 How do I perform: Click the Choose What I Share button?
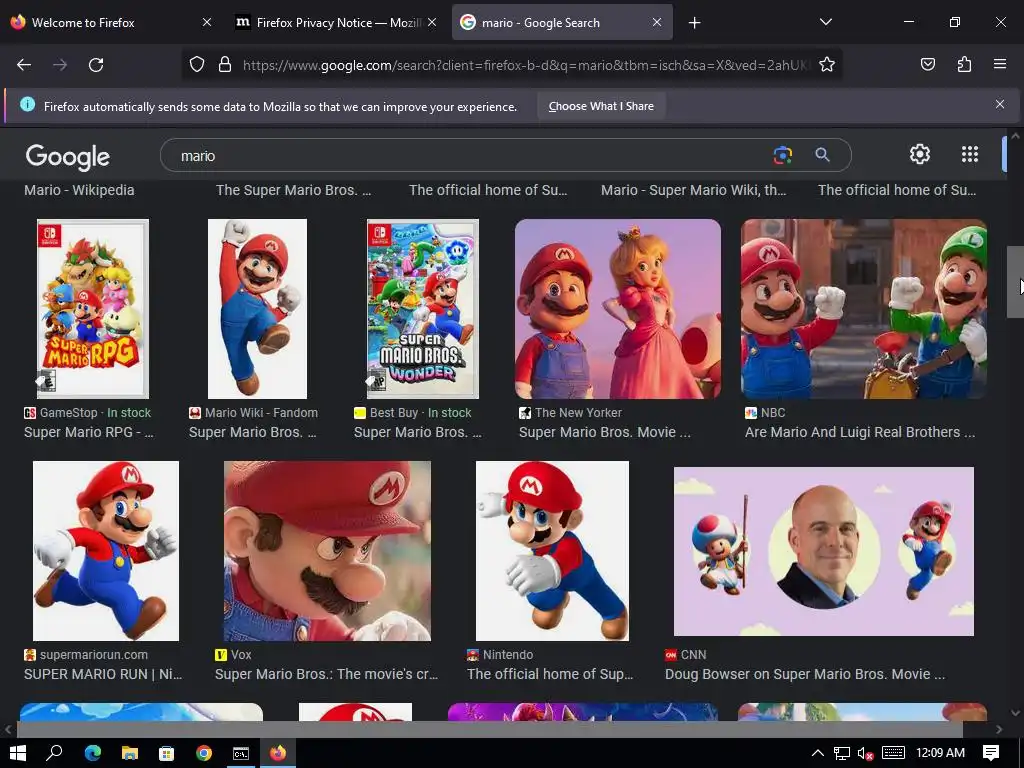(601, 106)
